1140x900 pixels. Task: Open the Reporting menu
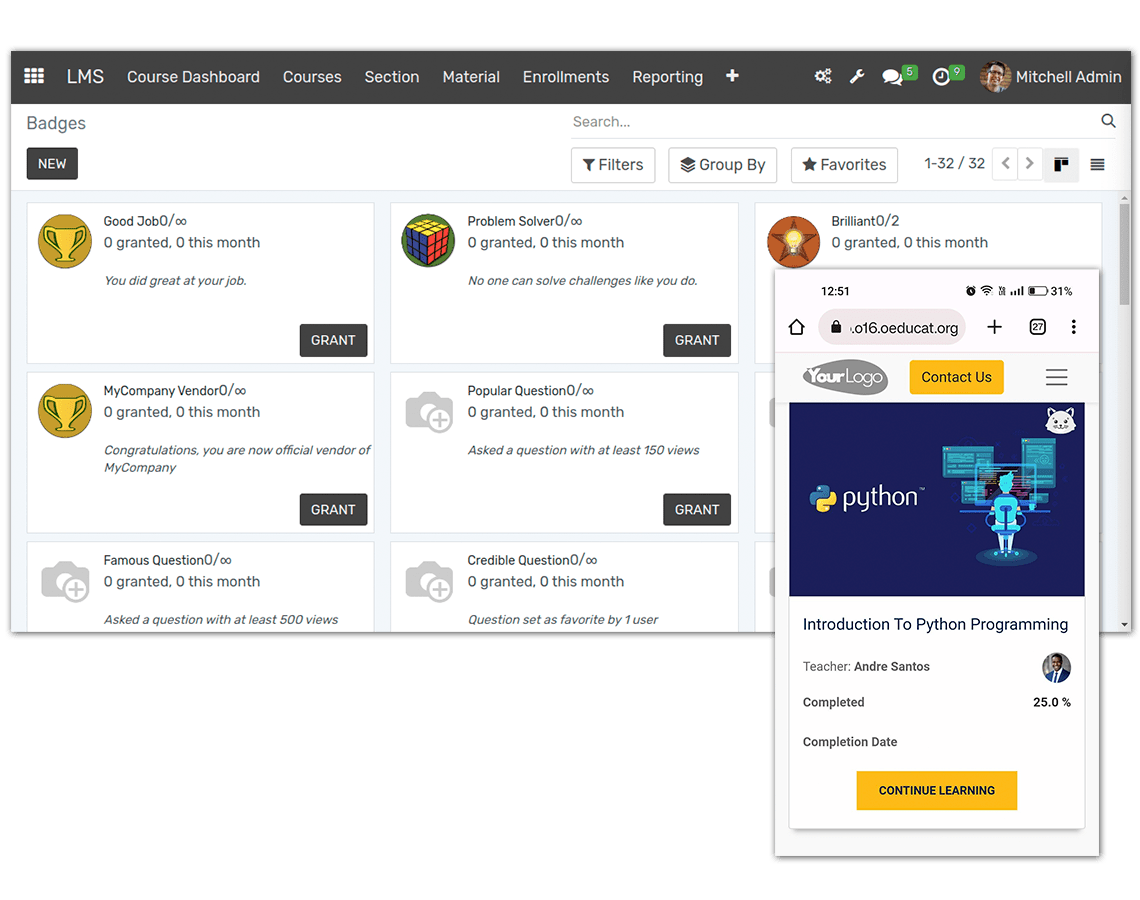667,77
